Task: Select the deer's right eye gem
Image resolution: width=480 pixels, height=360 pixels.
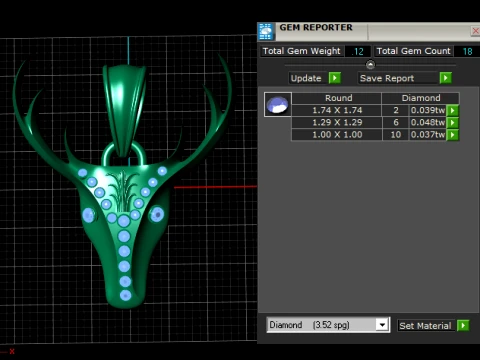Action: tap(157, 214)
